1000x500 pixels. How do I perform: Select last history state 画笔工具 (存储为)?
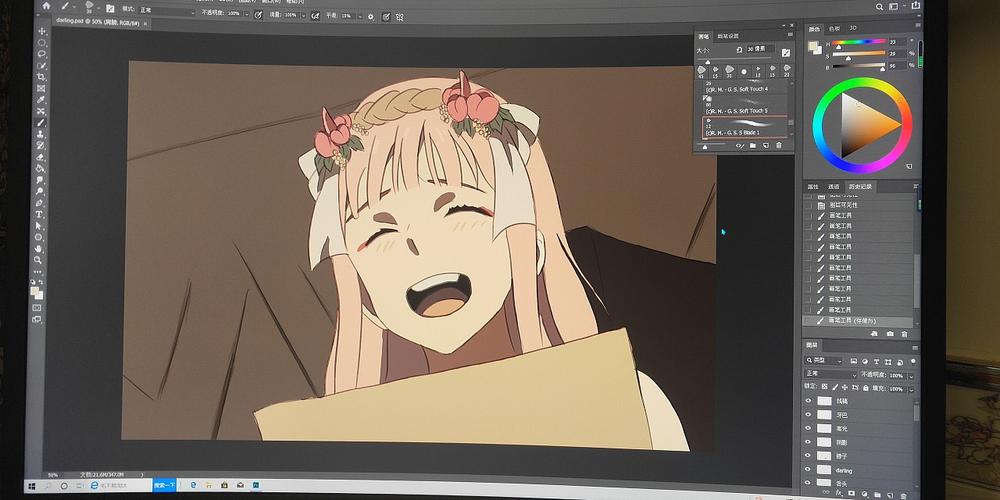point(860,321)
